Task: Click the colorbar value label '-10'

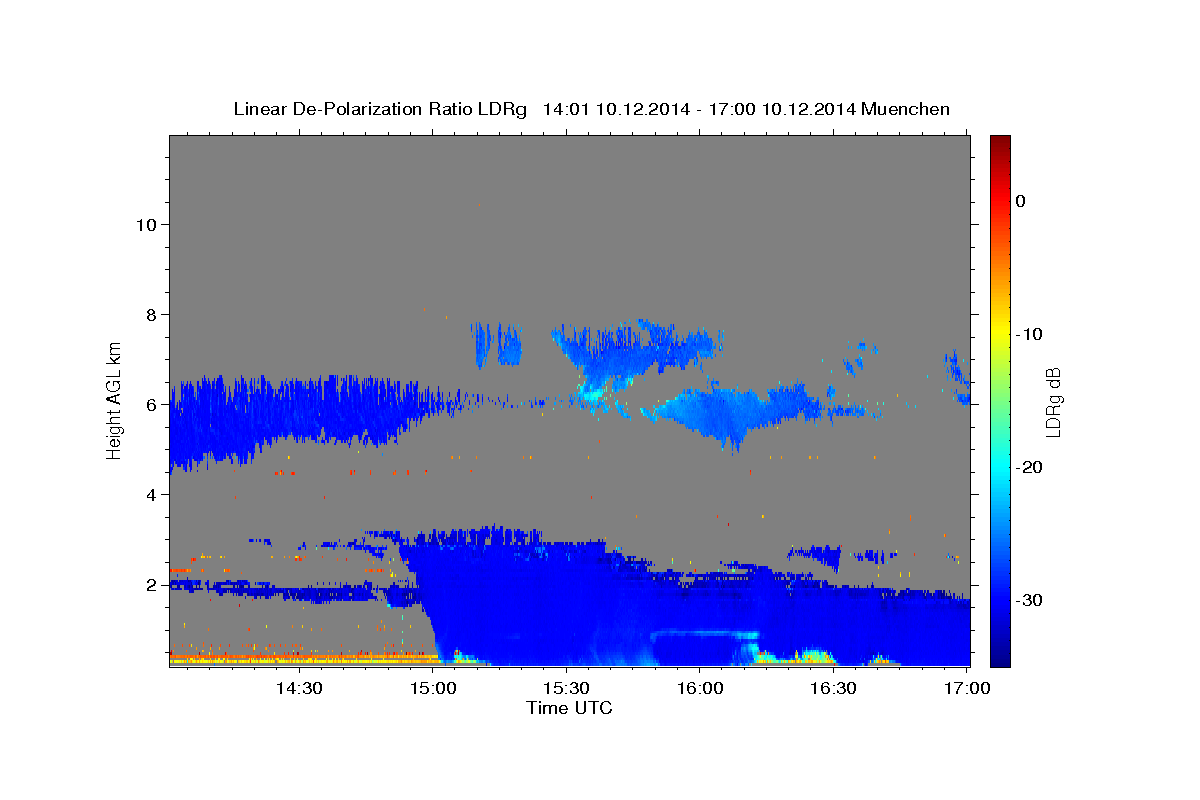Action: click(x=1028, y=334)
